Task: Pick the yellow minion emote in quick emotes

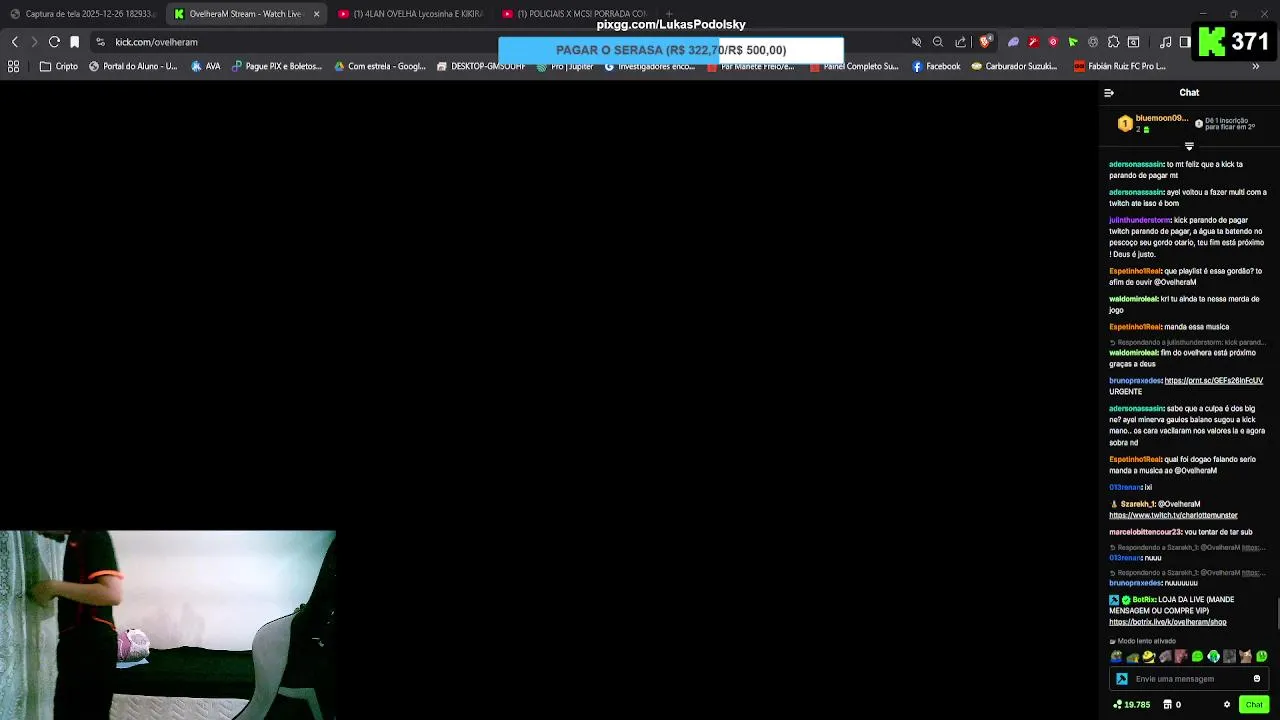Action: pos(1149,657)
